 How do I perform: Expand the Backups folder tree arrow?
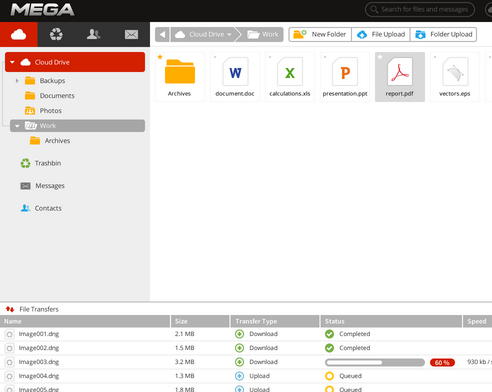click(17, 80)
